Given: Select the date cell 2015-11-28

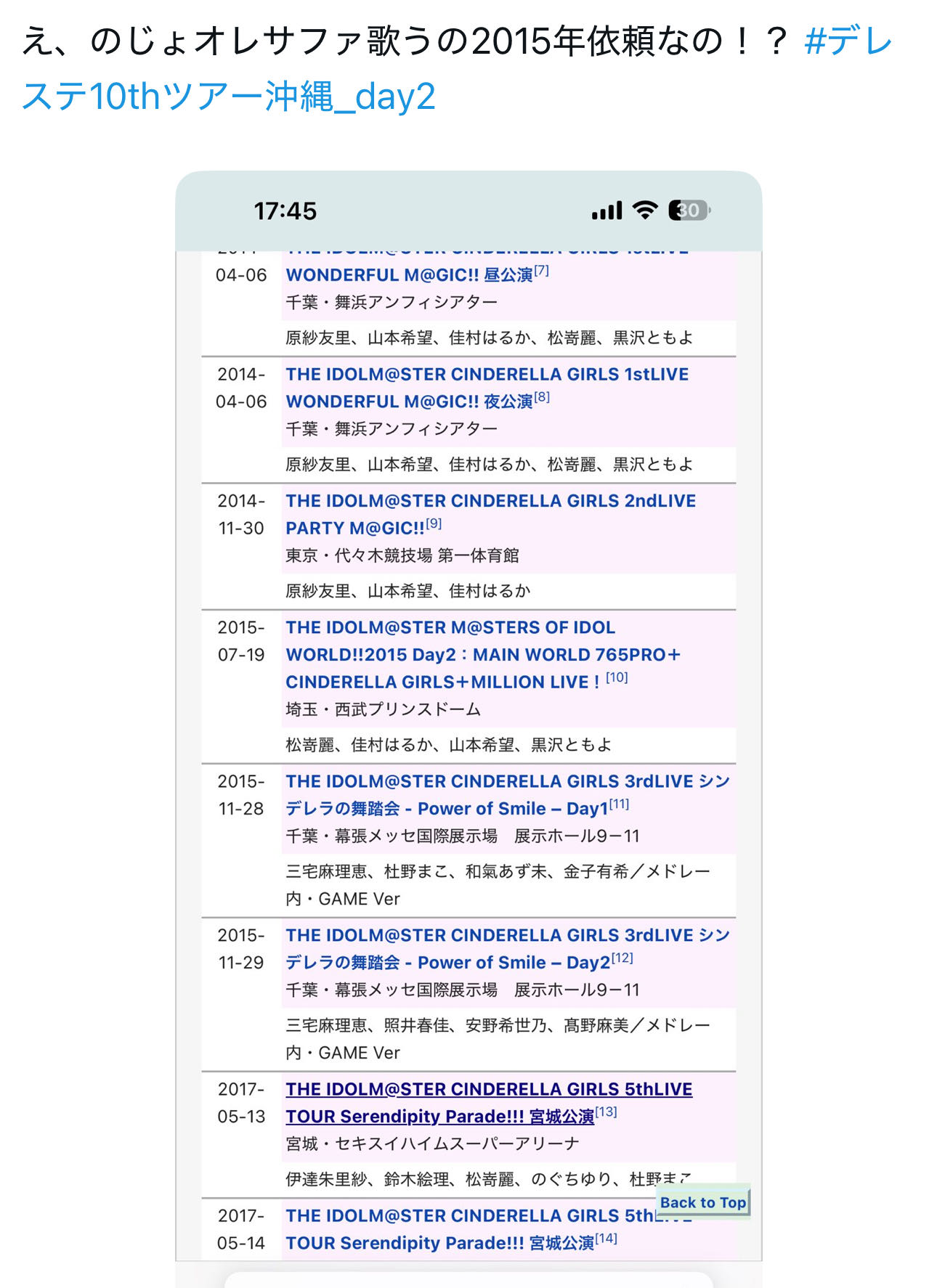Looking at the screenshot, I should (x=241, y=795).
